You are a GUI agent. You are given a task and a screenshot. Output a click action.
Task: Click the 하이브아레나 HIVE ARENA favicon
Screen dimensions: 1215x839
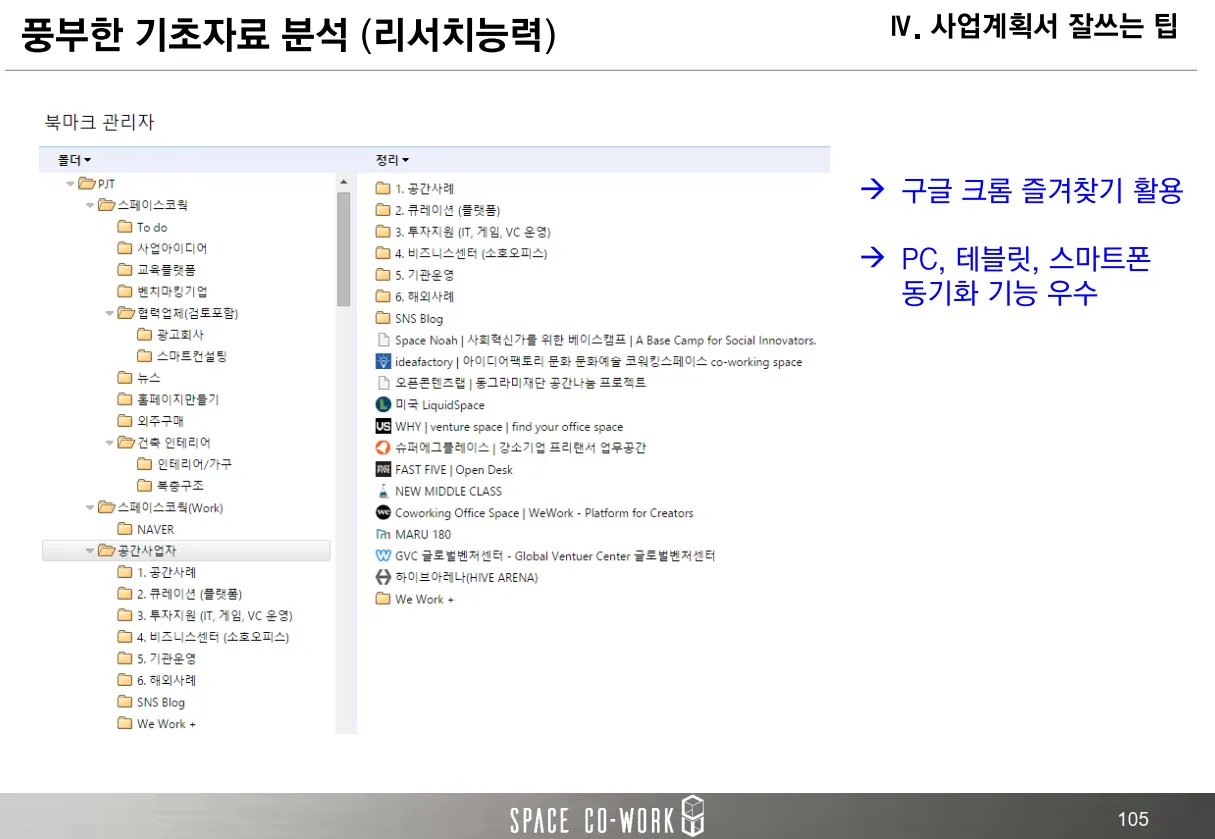[382, 578]
